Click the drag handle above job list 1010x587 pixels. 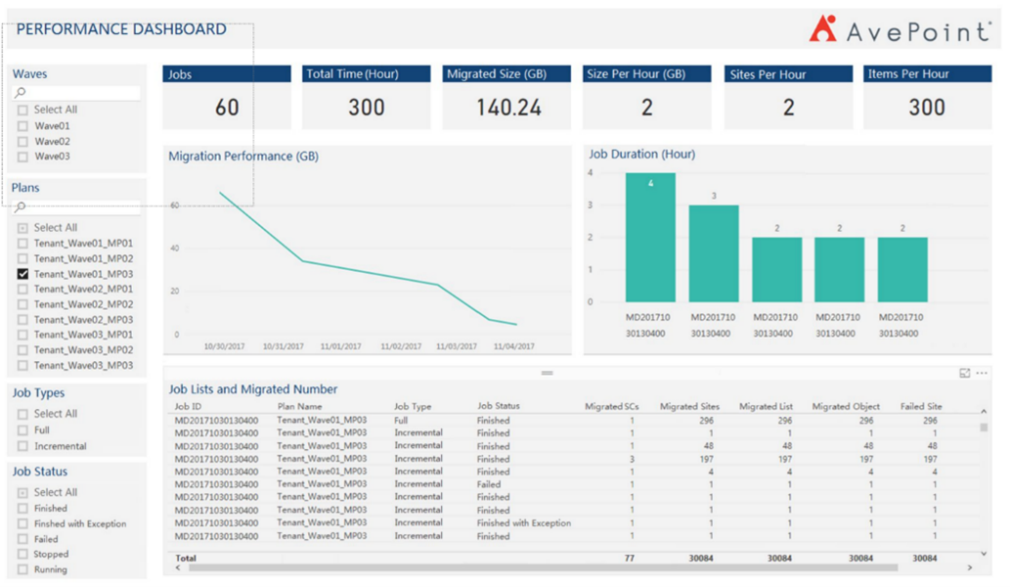point(547,373)
